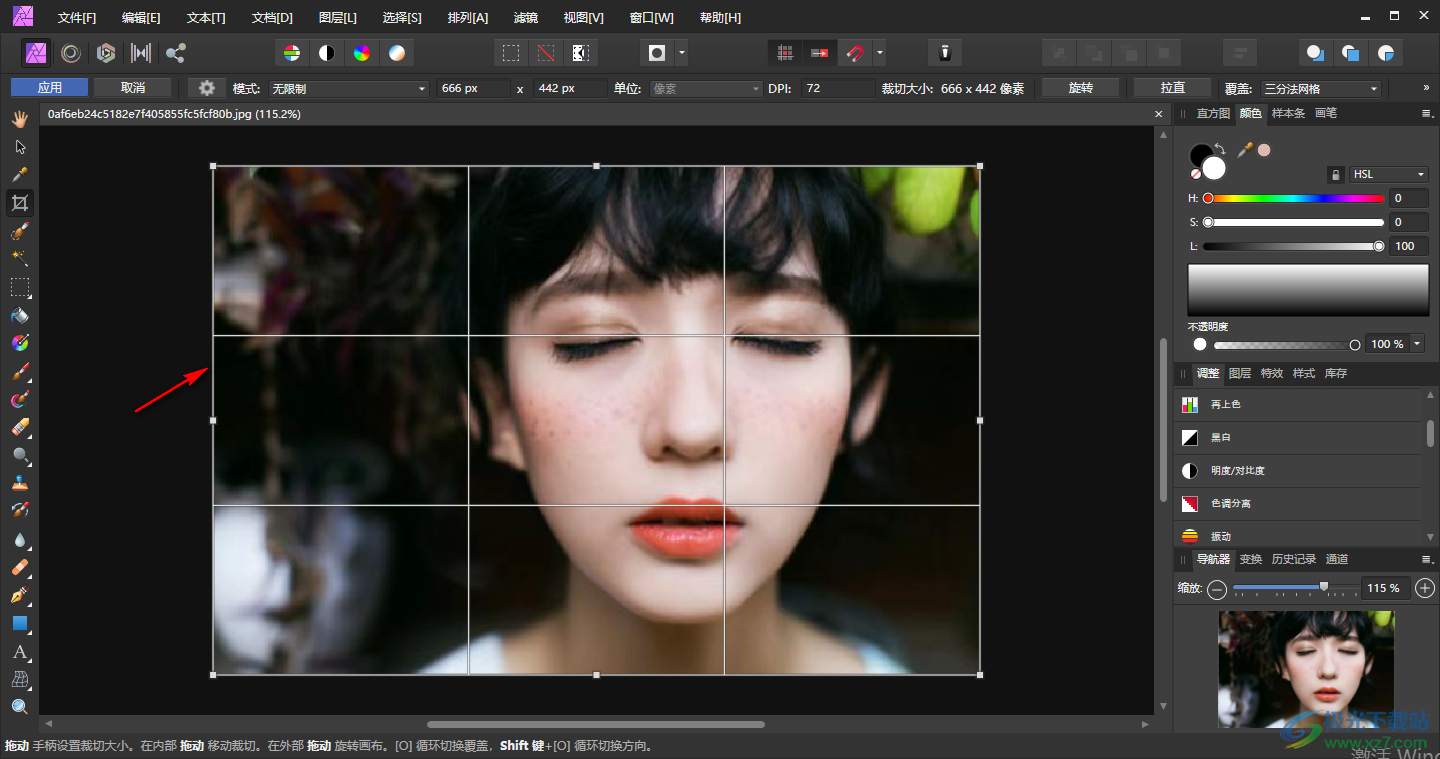The width and height of the screenshot is (1440, 759).
Task: Select the Color Picker eyedropper tool
Action: pyautogui.click(x=19, y=175)
